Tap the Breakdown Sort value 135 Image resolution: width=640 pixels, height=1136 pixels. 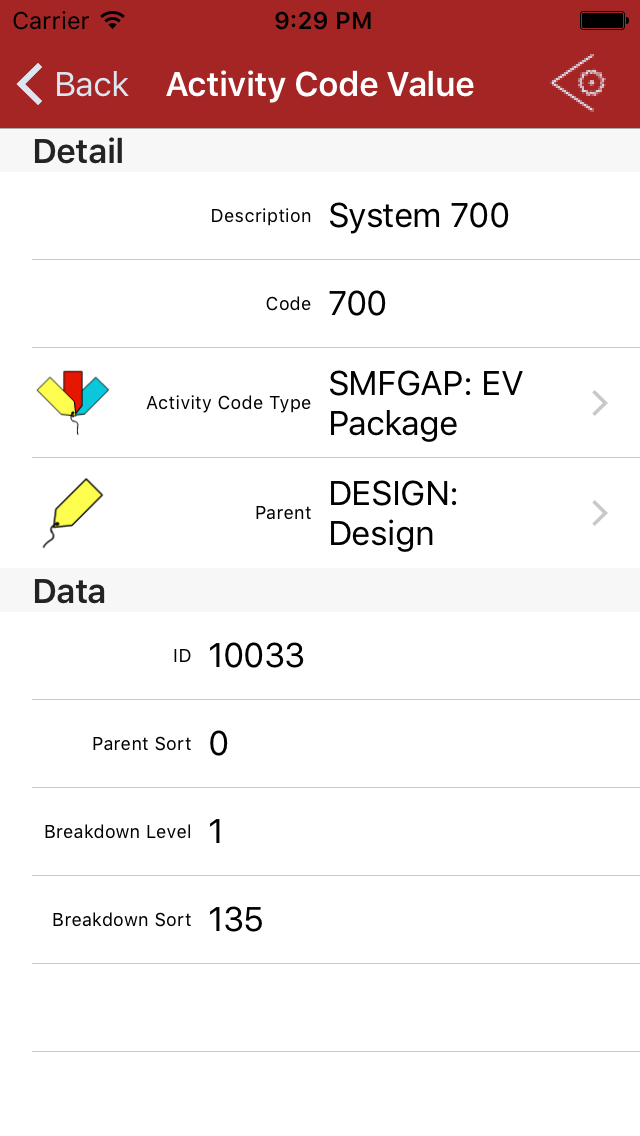coord(236,919)
